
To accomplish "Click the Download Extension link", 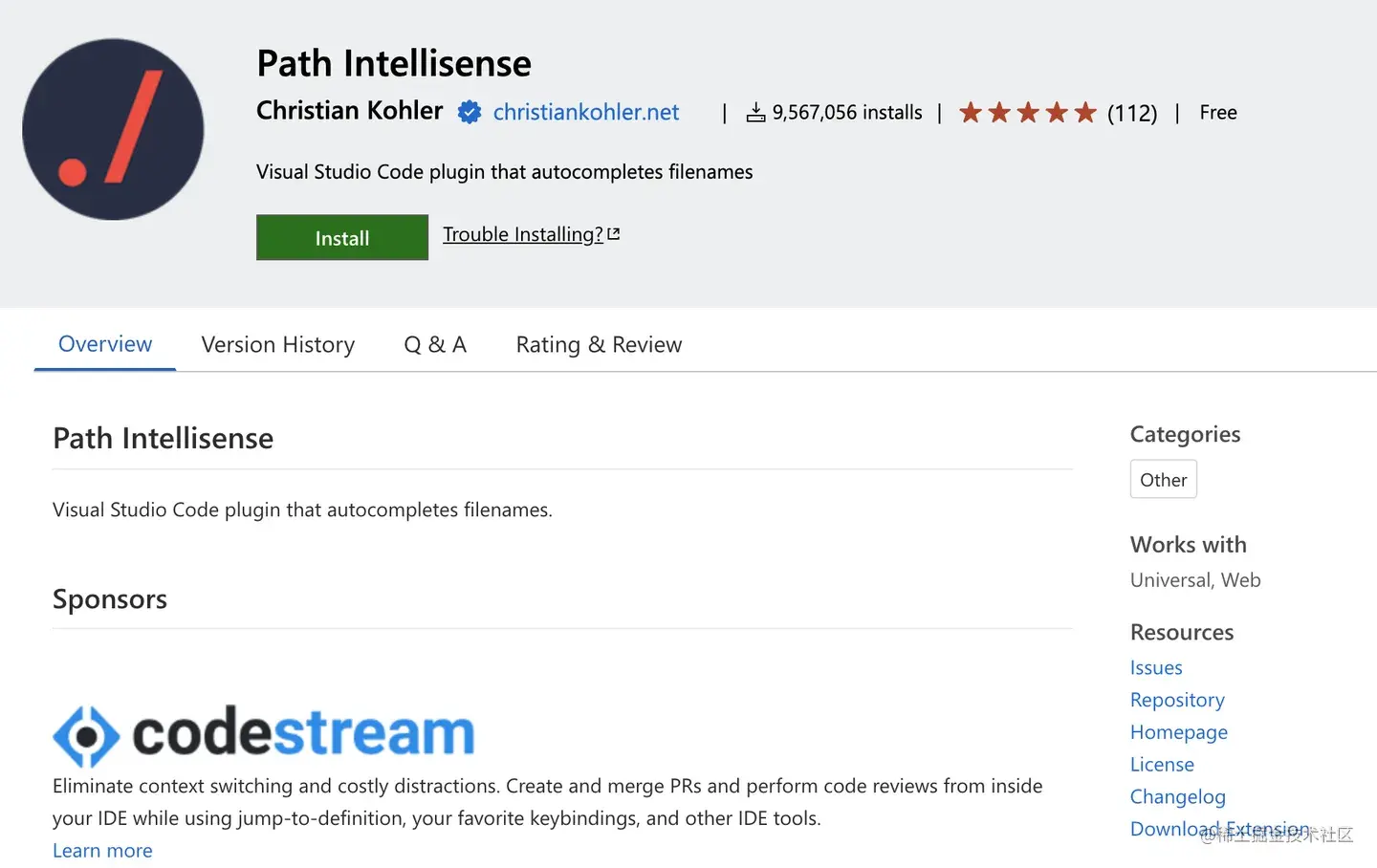I will 1220,829.
